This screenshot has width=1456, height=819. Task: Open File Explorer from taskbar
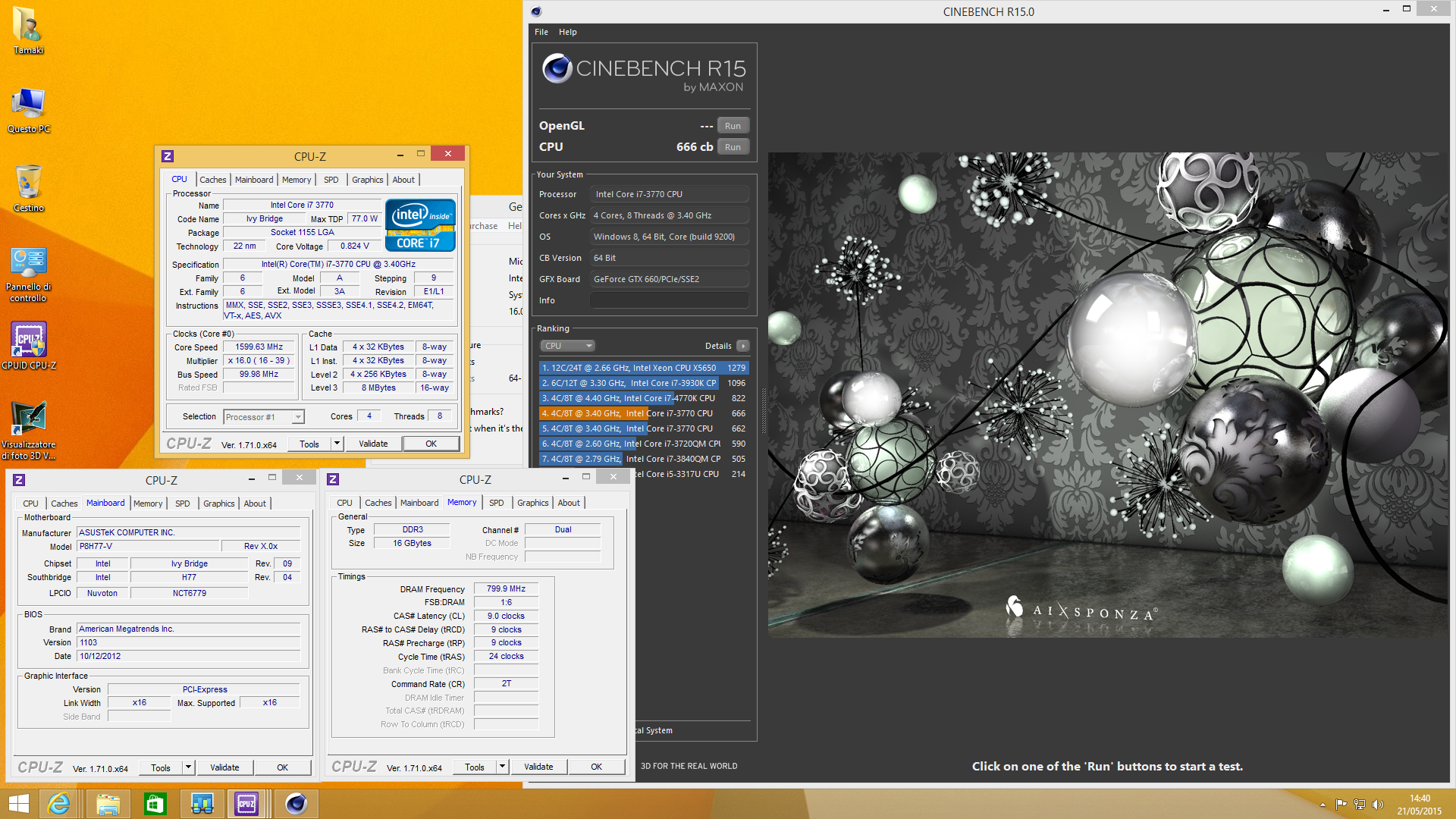pos(108,804)
